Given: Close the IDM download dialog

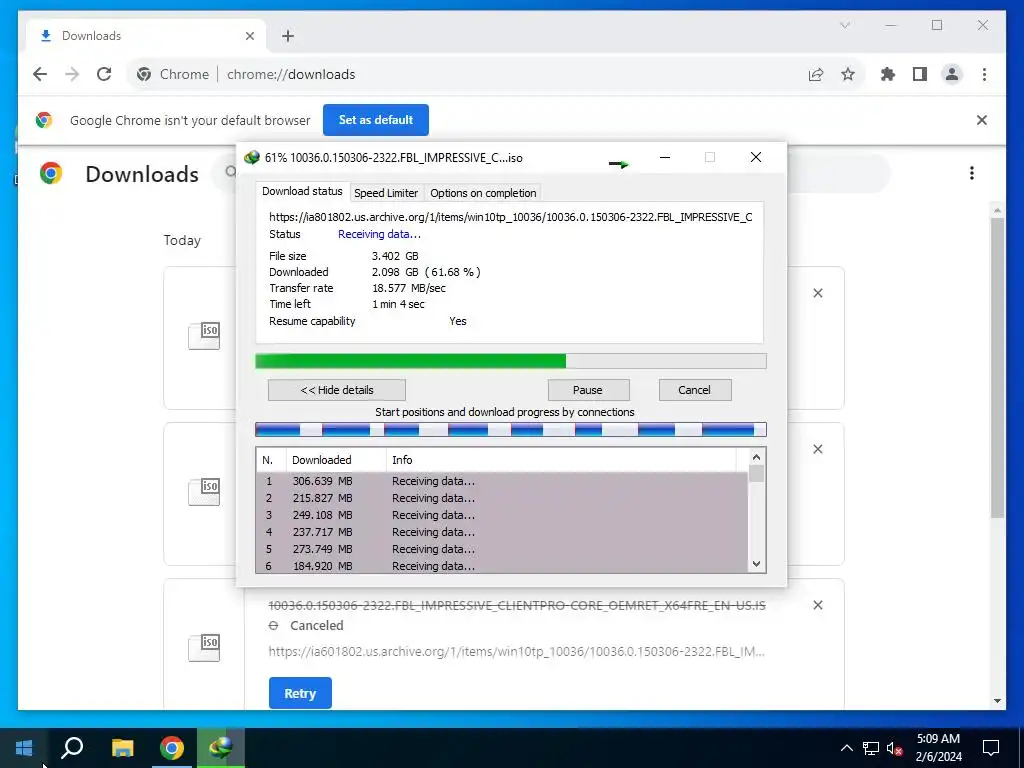Looking at the screenshot, I should (756, 157).
